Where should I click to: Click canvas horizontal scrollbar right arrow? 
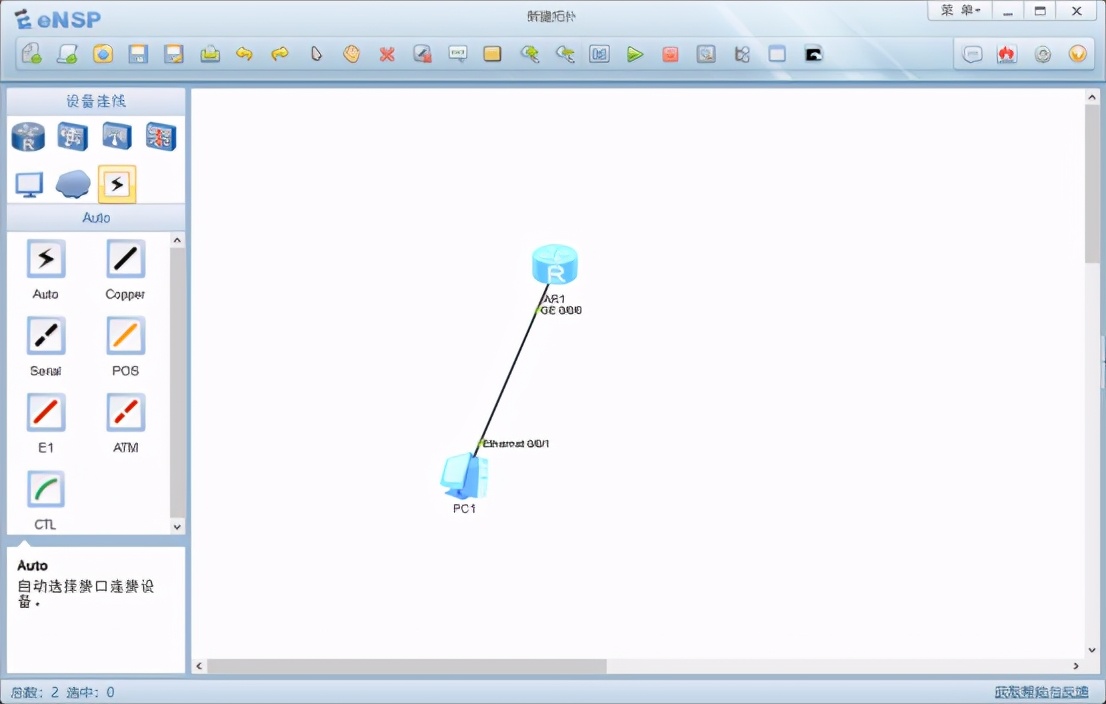coord(1076,666)
